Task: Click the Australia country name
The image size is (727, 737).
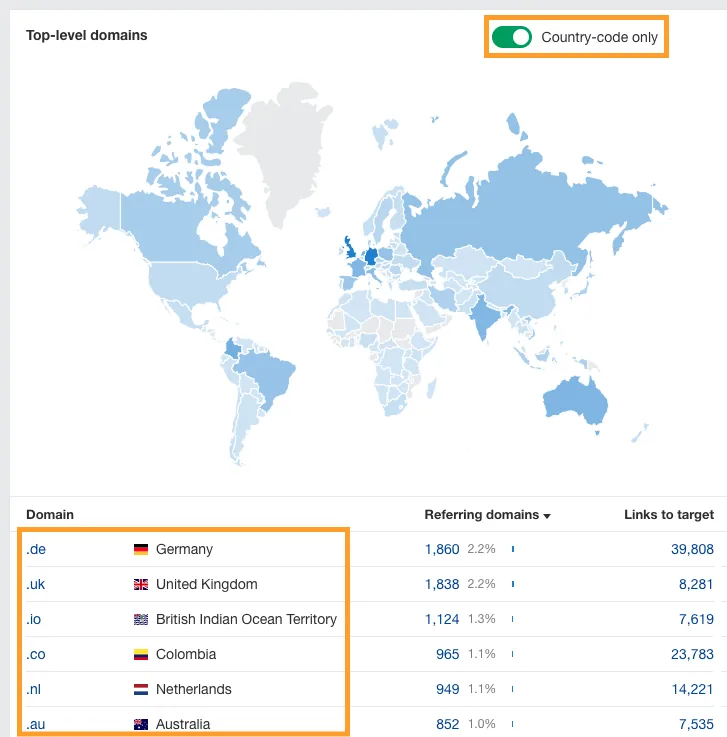Action: pos(183,724)
